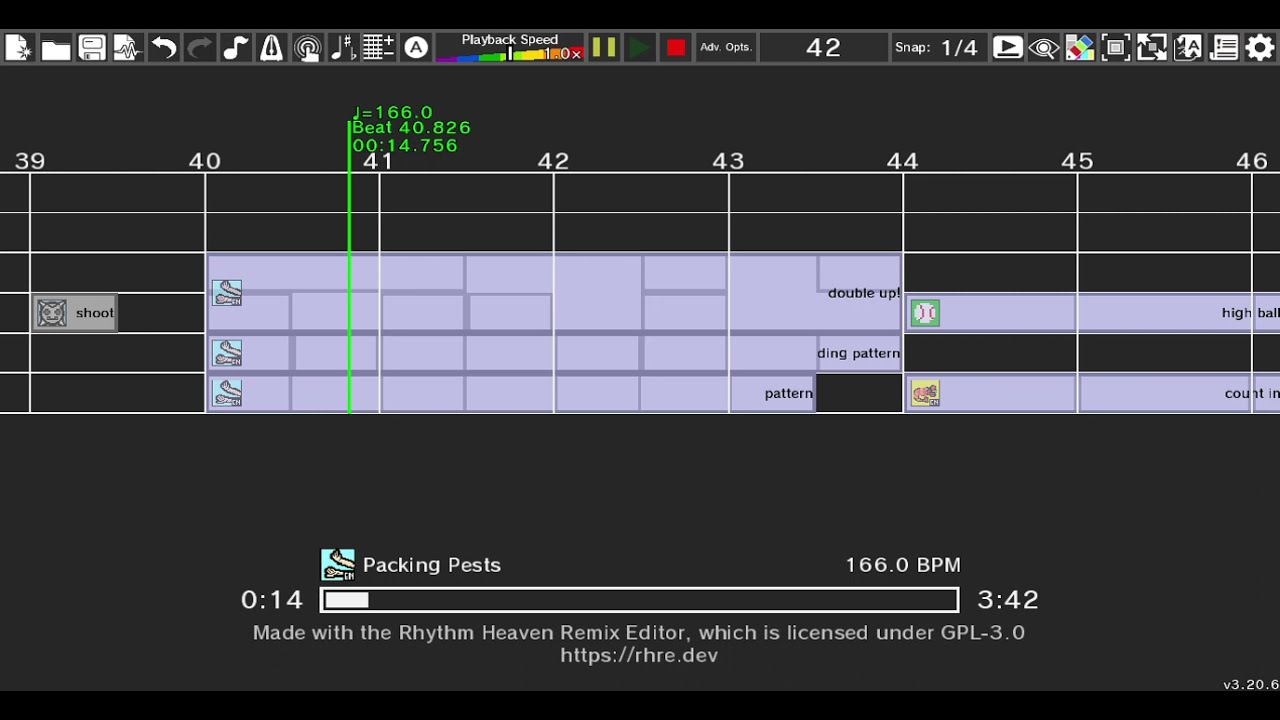Click the tempo marker reading 166.0
Screen dimensions: 1280x720
point(392,113)
